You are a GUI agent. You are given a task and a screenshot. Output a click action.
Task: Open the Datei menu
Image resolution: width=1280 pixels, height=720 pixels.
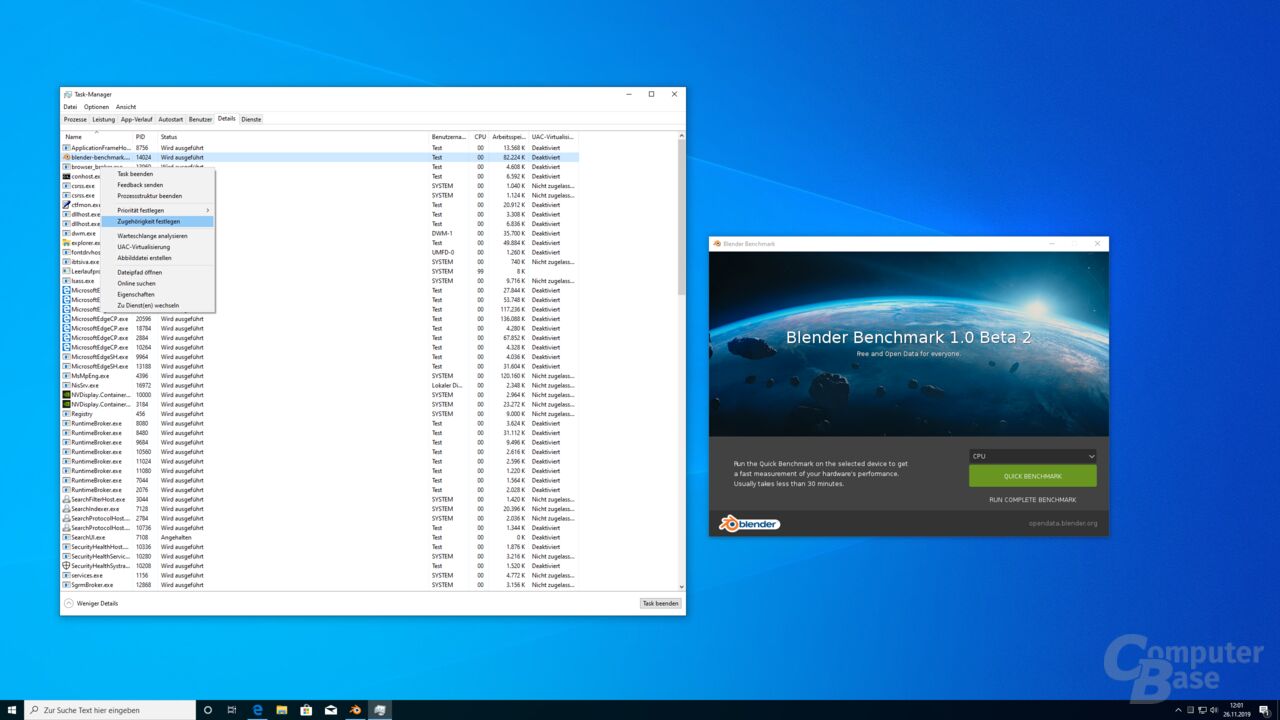coord(70,107)
